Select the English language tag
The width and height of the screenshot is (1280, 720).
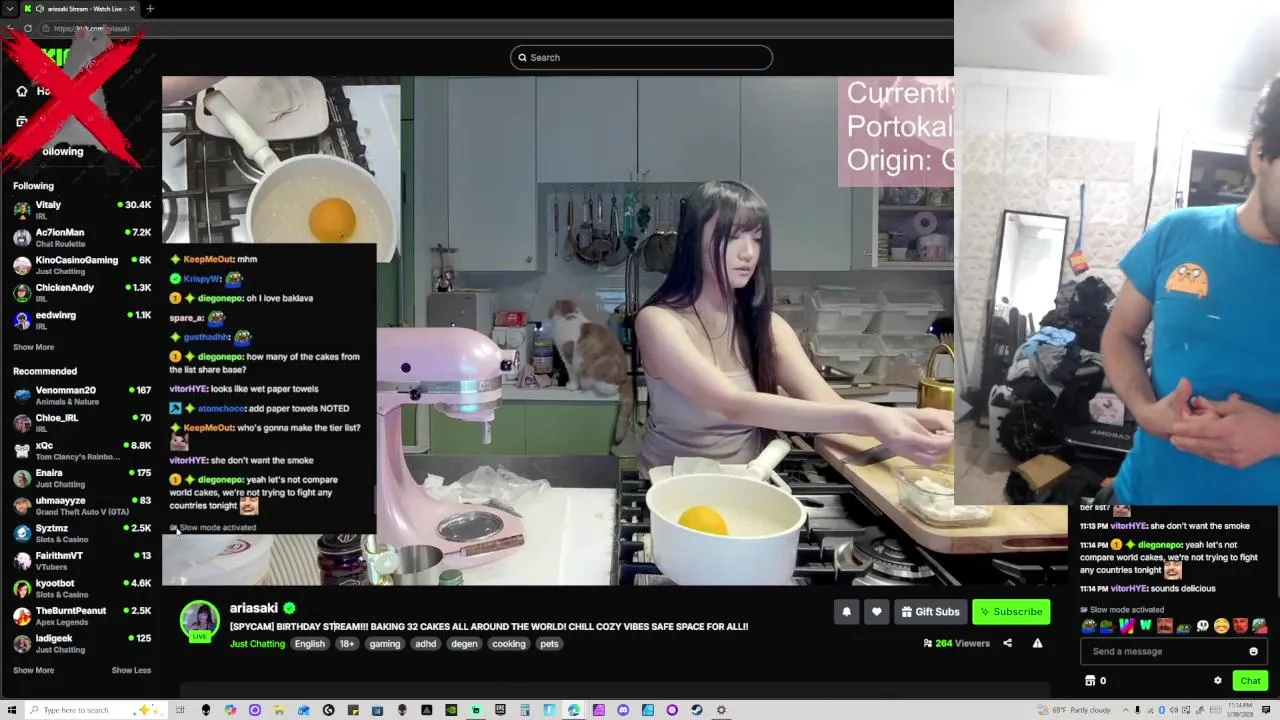tap(309, 644)
